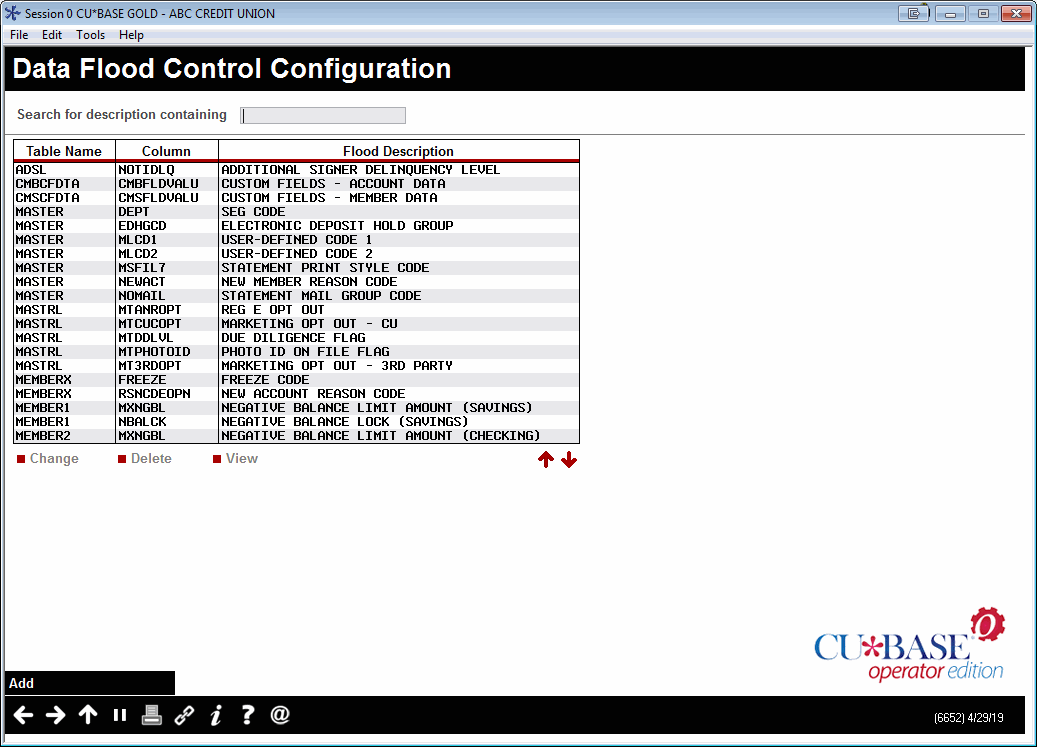Click the Change option
Screen dimensions: 1037x747
(x=48, y=459)
